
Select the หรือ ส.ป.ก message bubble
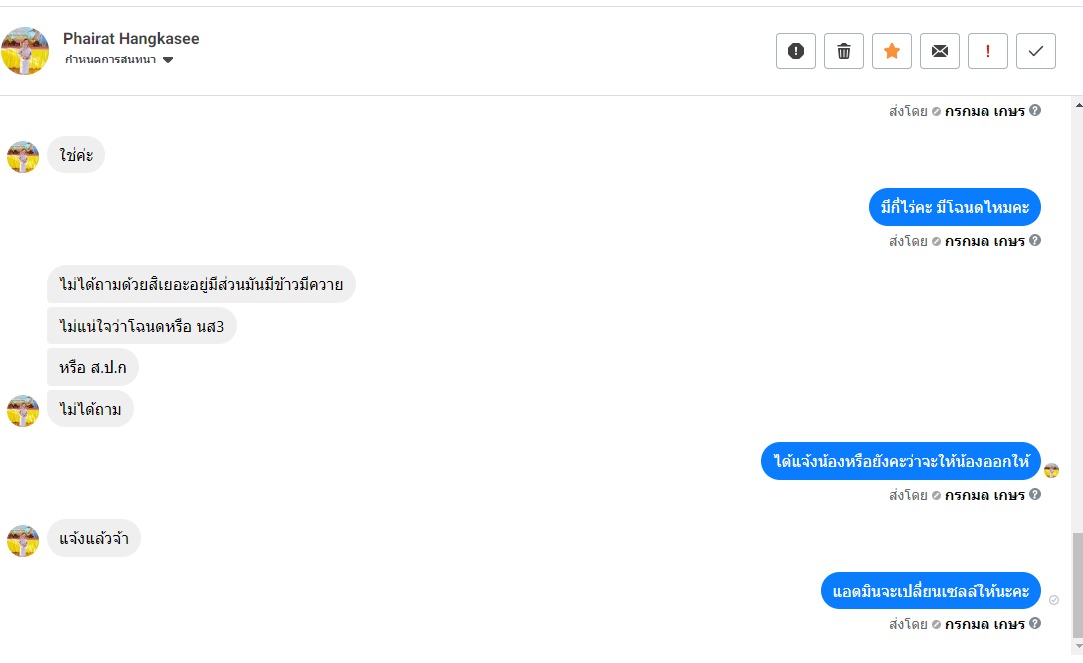pyautogui.click(x=93, y=368)
